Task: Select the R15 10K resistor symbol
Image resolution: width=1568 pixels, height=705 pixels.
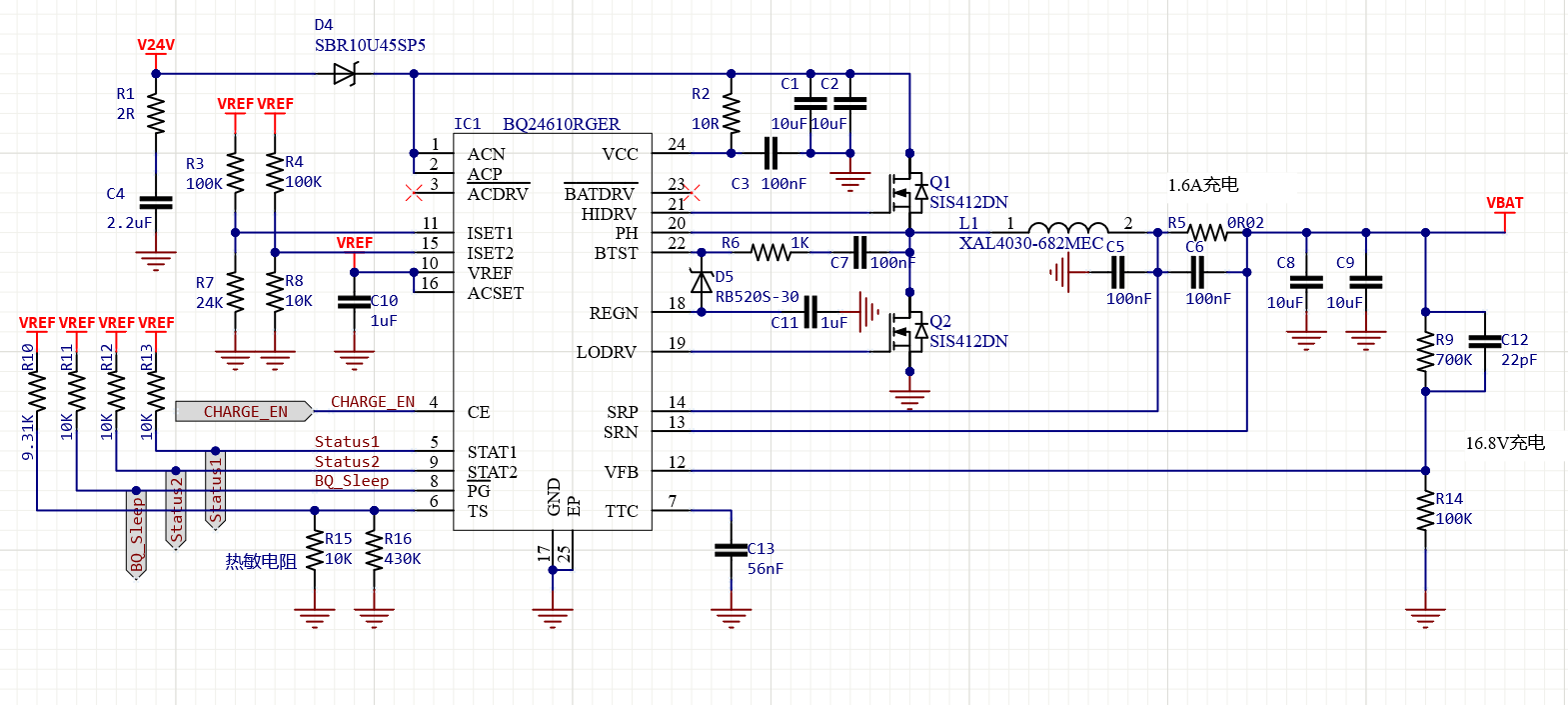Action: [315, 550]
